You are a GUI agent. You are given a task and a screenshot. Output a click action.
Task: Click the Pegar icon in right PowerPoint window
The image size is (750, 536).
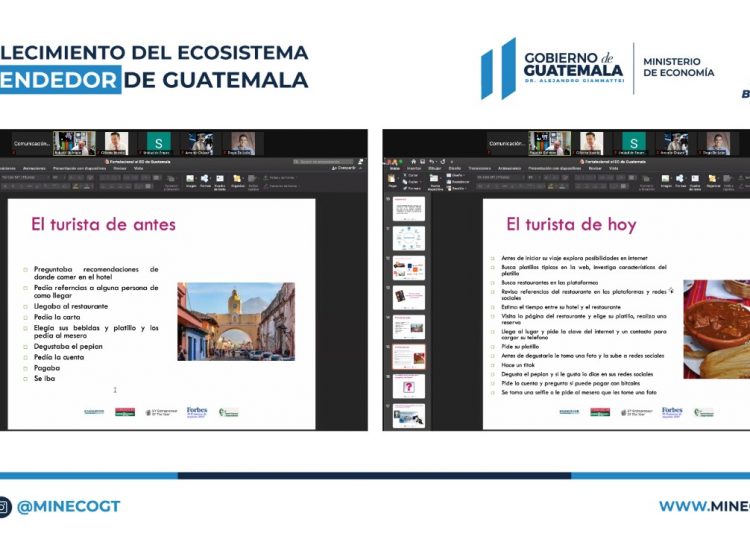point(392,182)
